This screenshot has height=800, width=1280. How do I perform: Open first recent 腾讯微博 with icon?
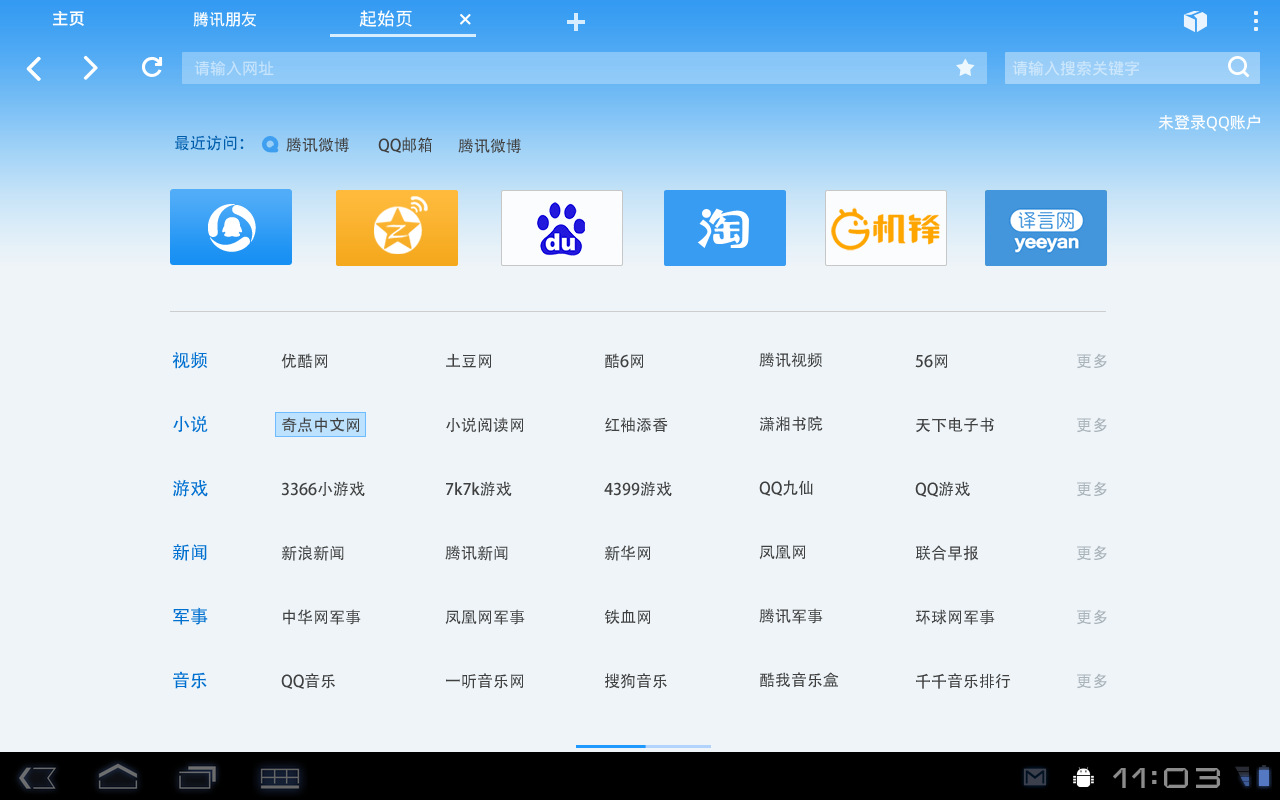306,145
